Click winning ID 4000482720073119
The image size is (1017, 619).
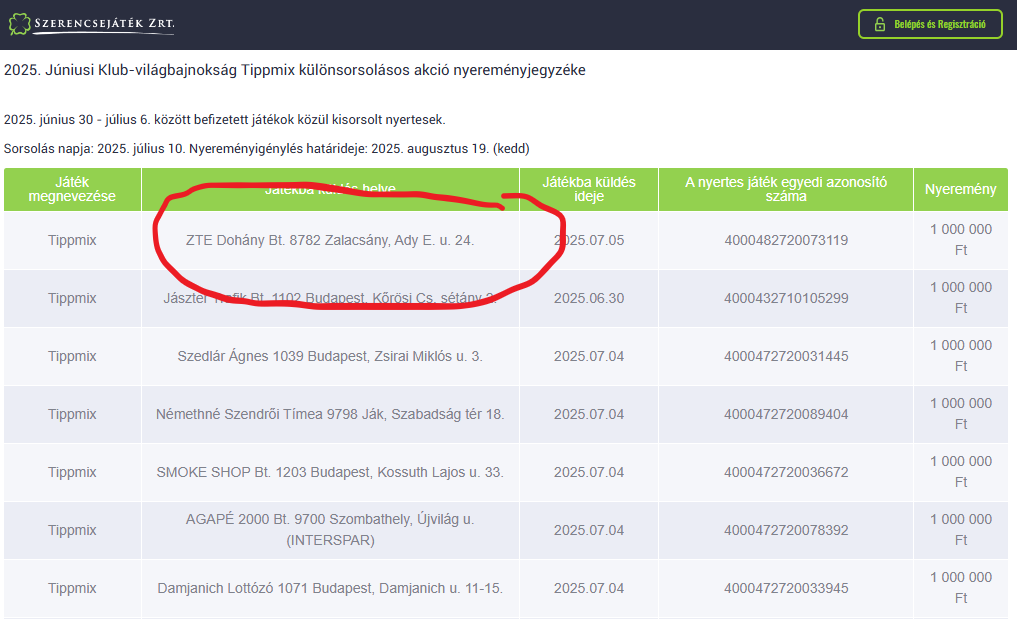point(786,240)
